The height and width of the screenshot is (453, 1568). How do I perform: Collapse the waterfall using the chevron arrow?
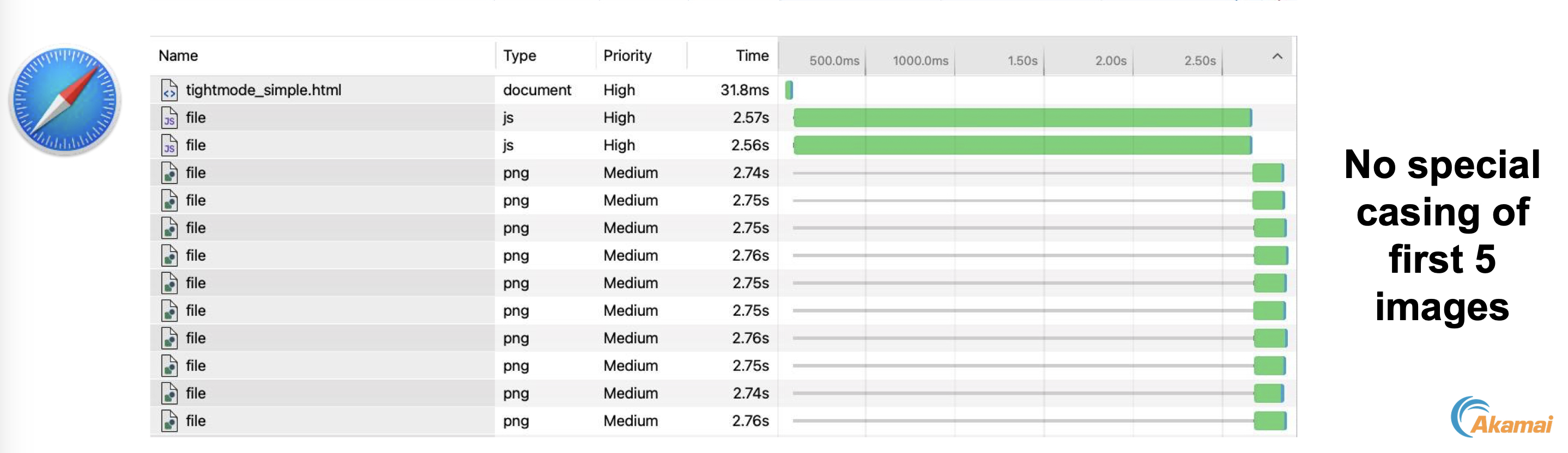(x=1277, y=57)
